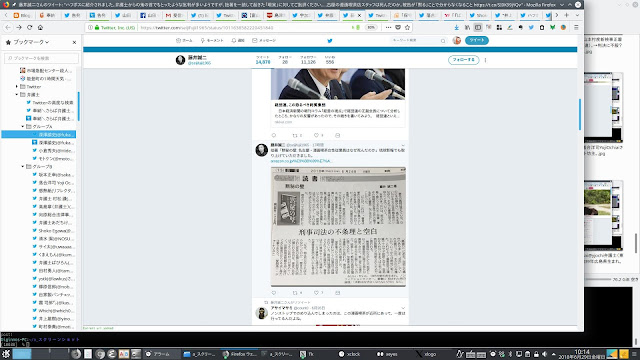The width and height of the screenshot is (640, 360).
Task: Open the Firefox hamburger menu
Action: 576,27
